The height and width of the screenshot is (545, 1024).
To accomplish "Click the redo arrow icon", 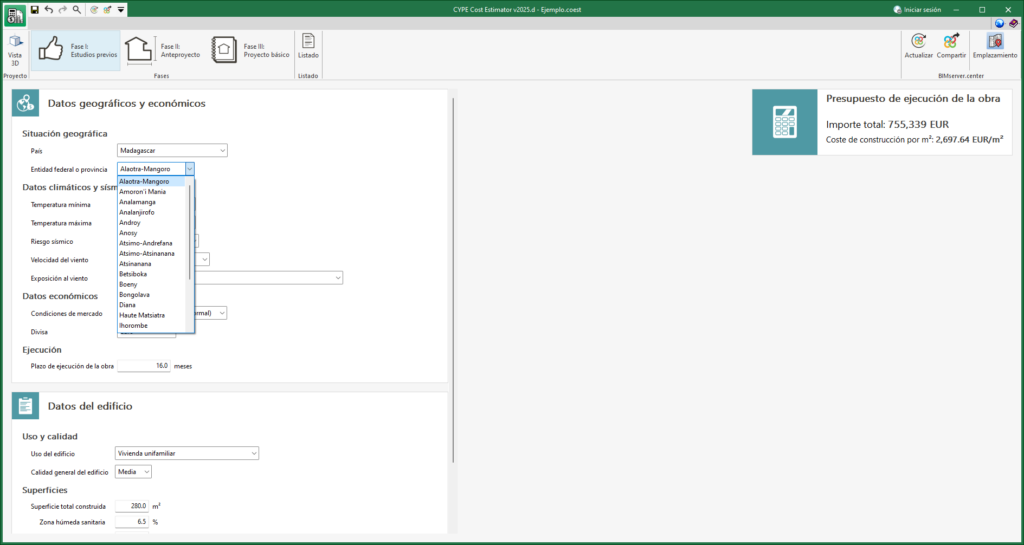I will [x=63, y=10].
